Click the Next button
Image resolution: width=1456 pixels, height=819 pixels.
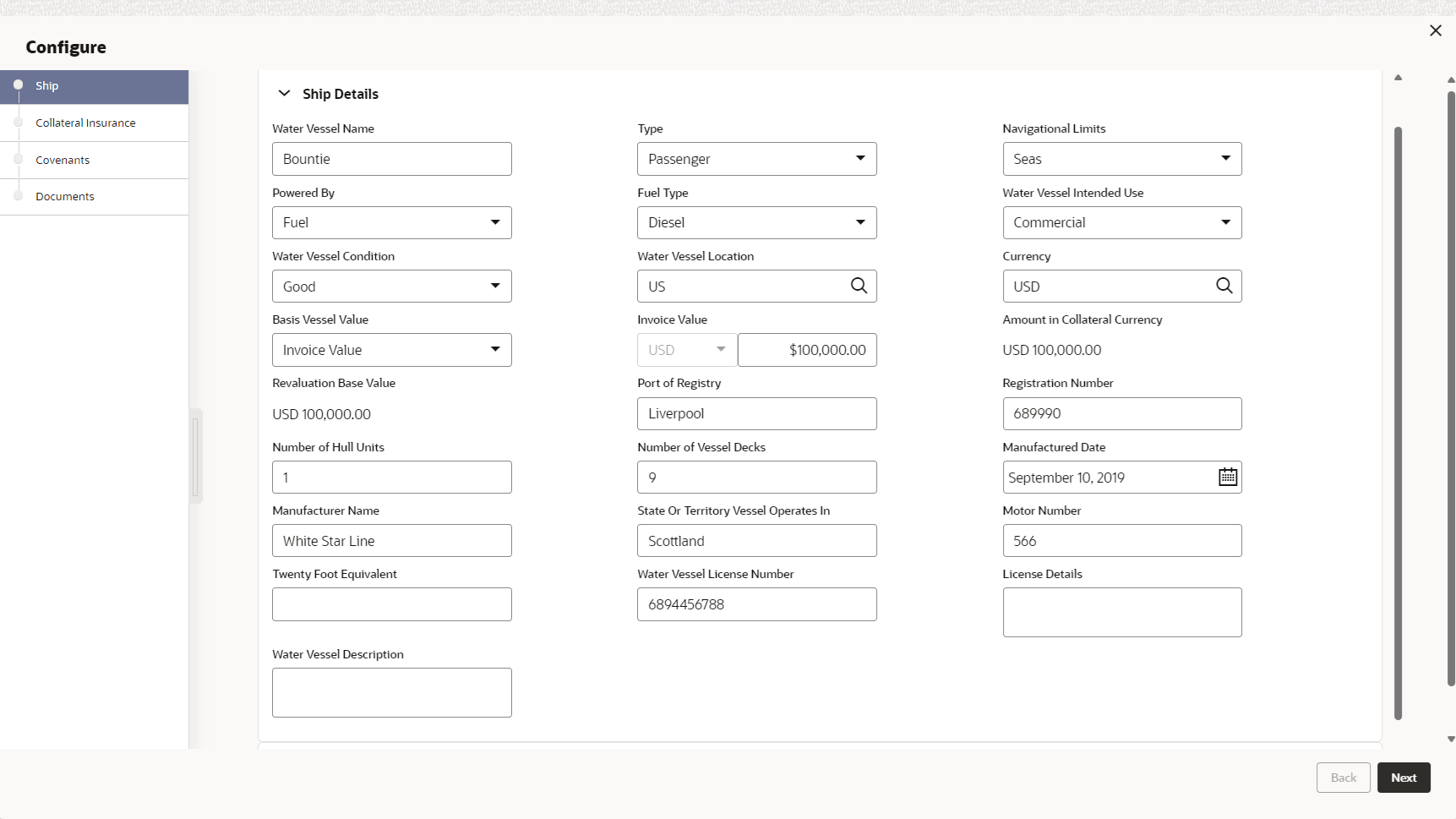1403,778
